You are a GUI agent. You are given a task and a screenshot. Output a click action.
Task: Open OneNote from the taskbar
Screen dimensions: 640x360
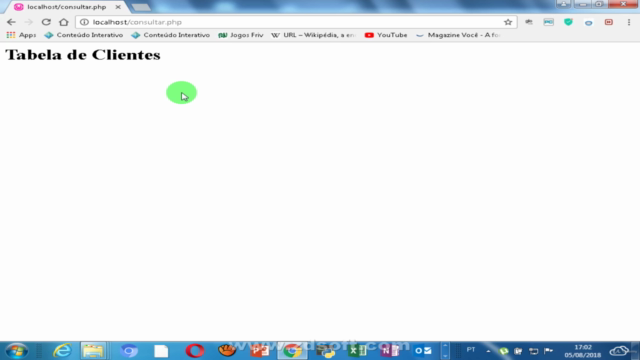390,351
